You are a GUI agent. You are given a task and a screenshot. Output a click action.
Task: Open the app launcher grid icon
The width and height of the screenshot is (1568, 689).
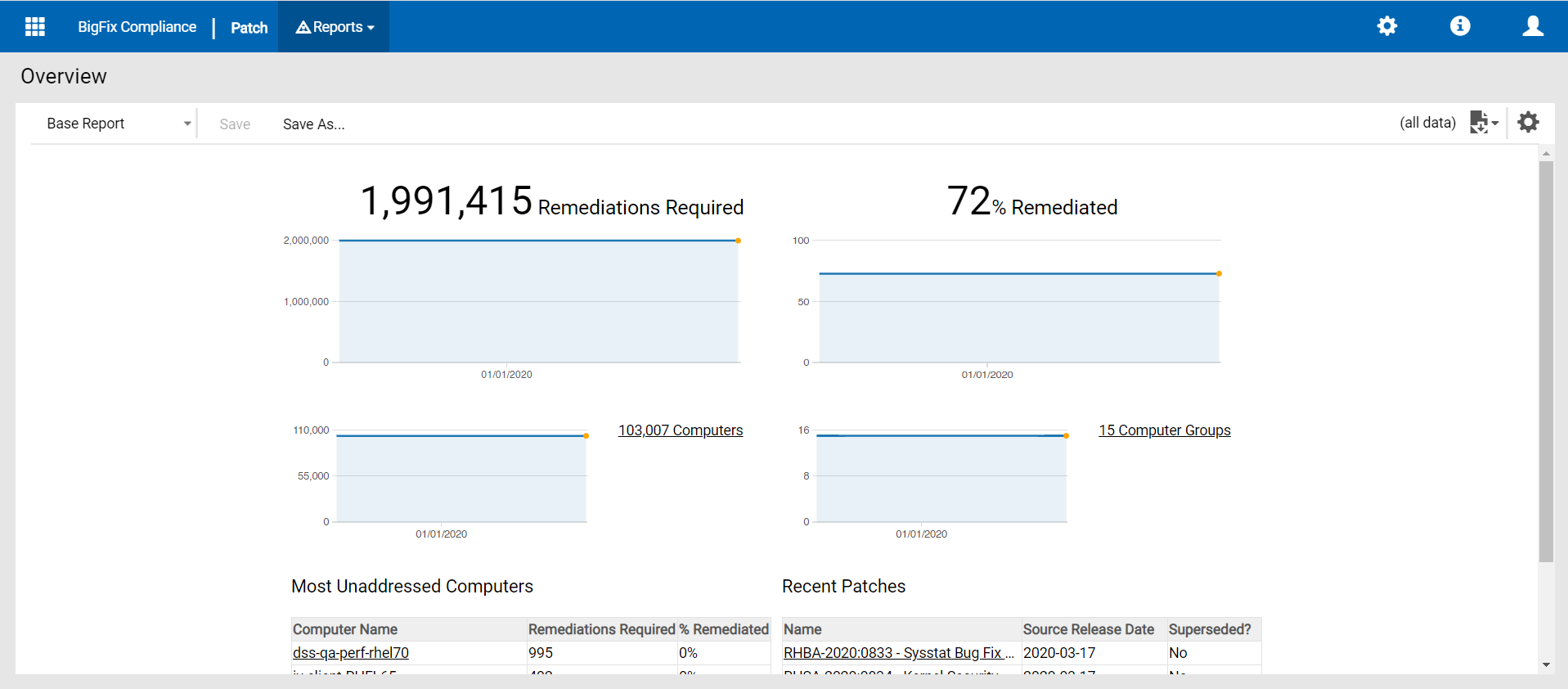(35, 27)
